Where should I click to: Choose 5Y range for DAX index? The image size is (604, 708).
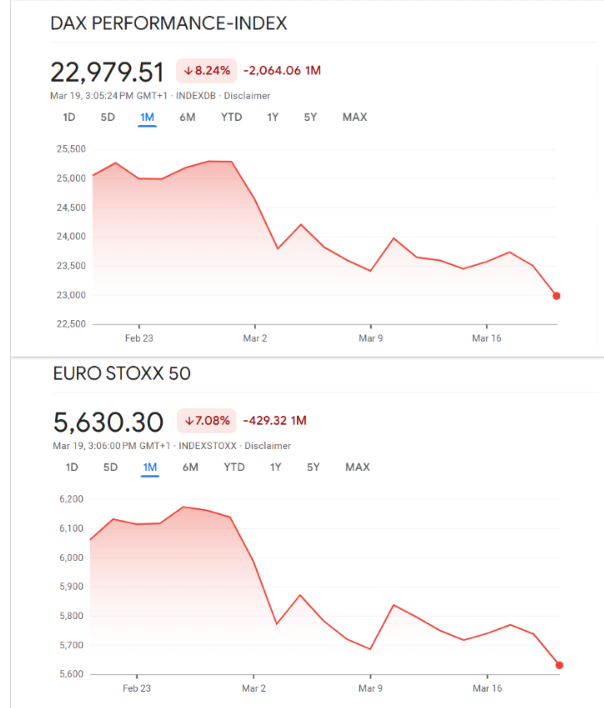point(311,117)
